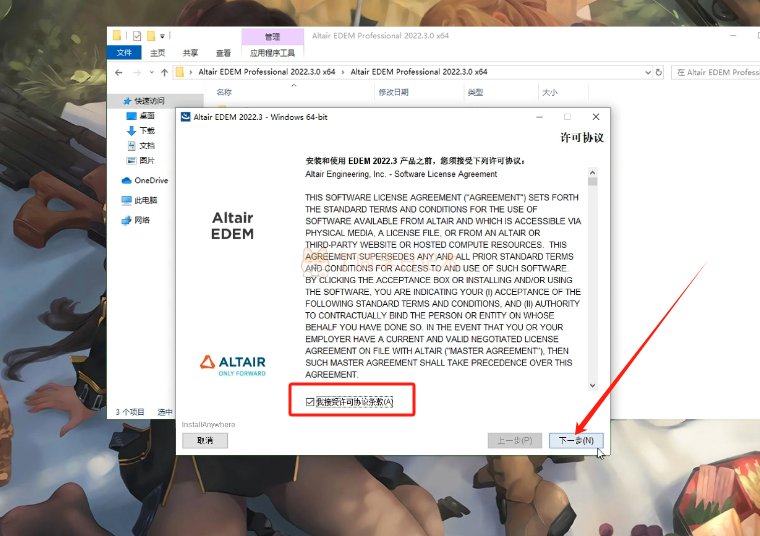Click the breadcrumb chevron between the two folders
Screen dimensions: 760x536
[x=343, y=72]
